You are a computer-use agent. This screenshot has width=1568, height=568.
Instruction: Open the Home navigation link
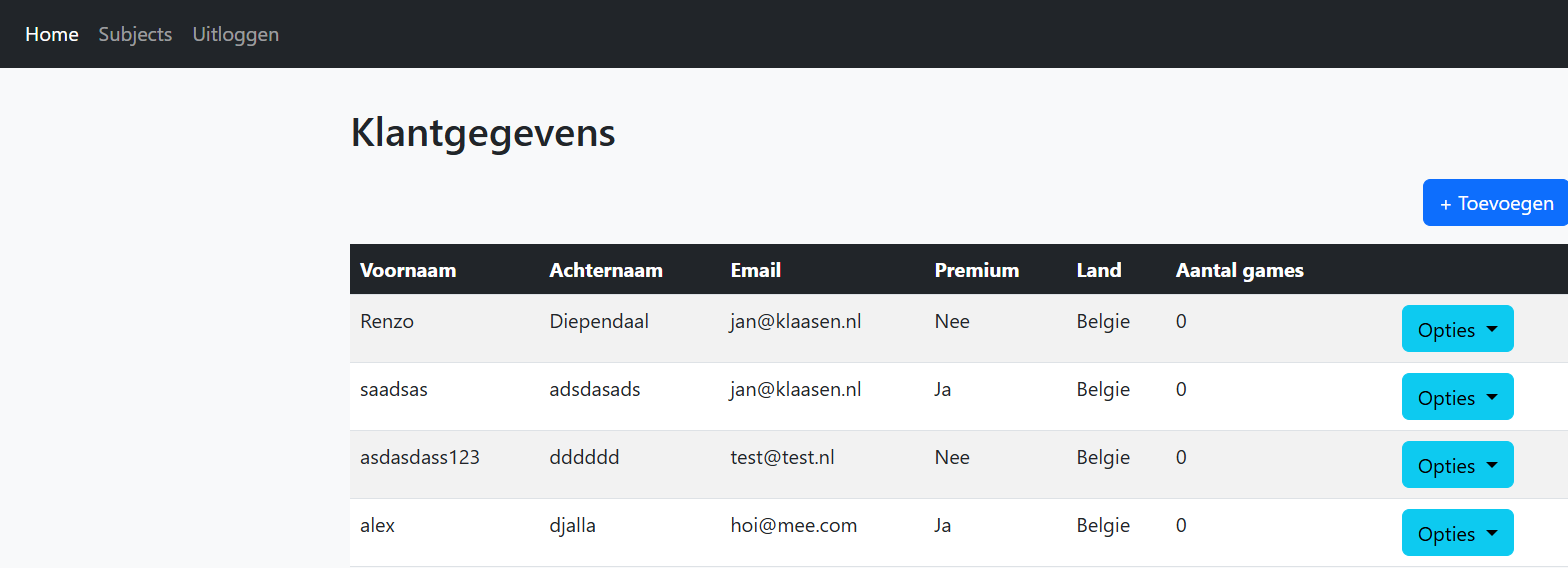tap(52, 34)
